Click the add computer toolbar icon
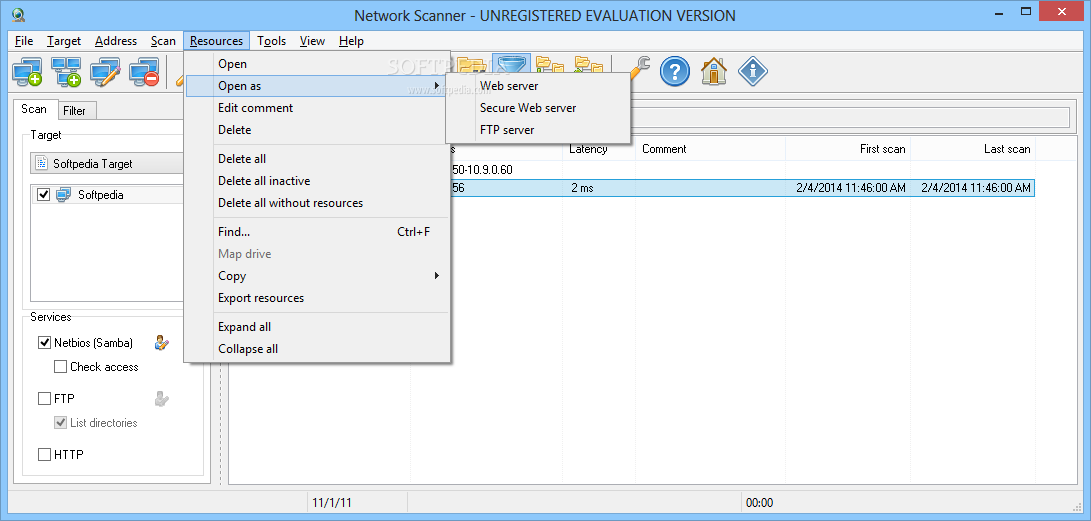1091x521 pixels. click(x=28, y=72)
